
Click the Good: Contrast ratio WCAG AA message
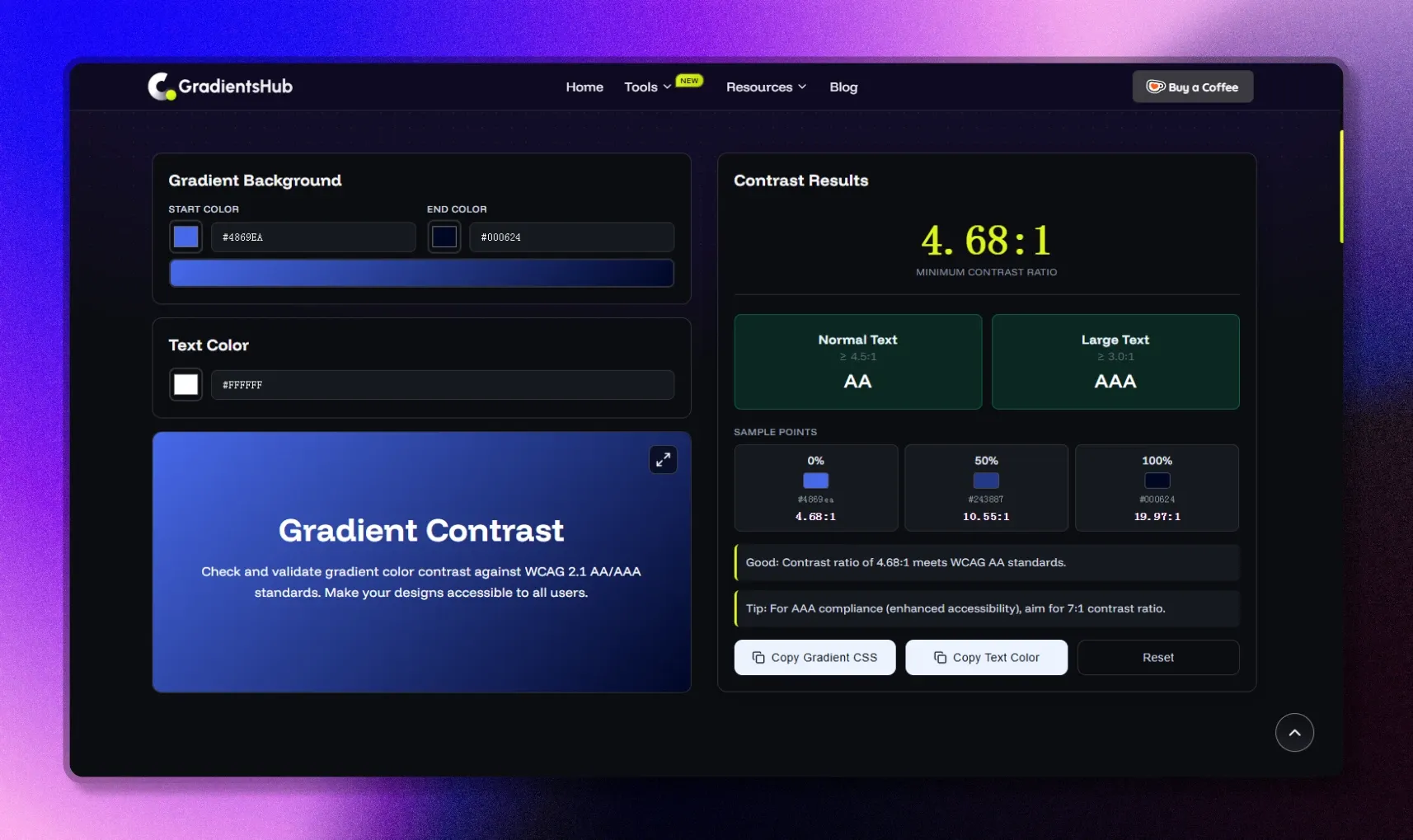(x=986, y=563)
